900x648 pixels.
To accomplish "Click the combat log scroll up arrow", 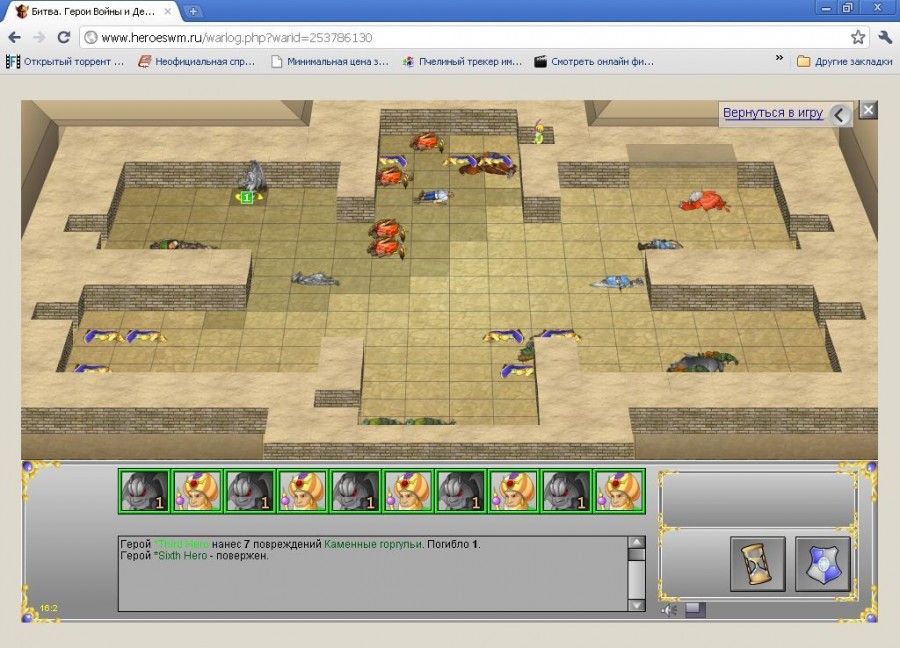I will click(637, 542).
